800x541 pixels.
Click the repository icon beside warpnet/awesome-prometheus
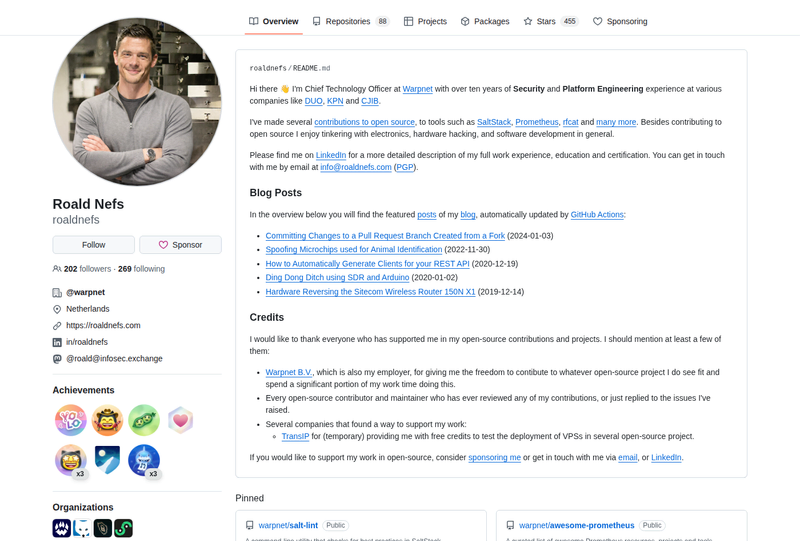click(510, 525)
